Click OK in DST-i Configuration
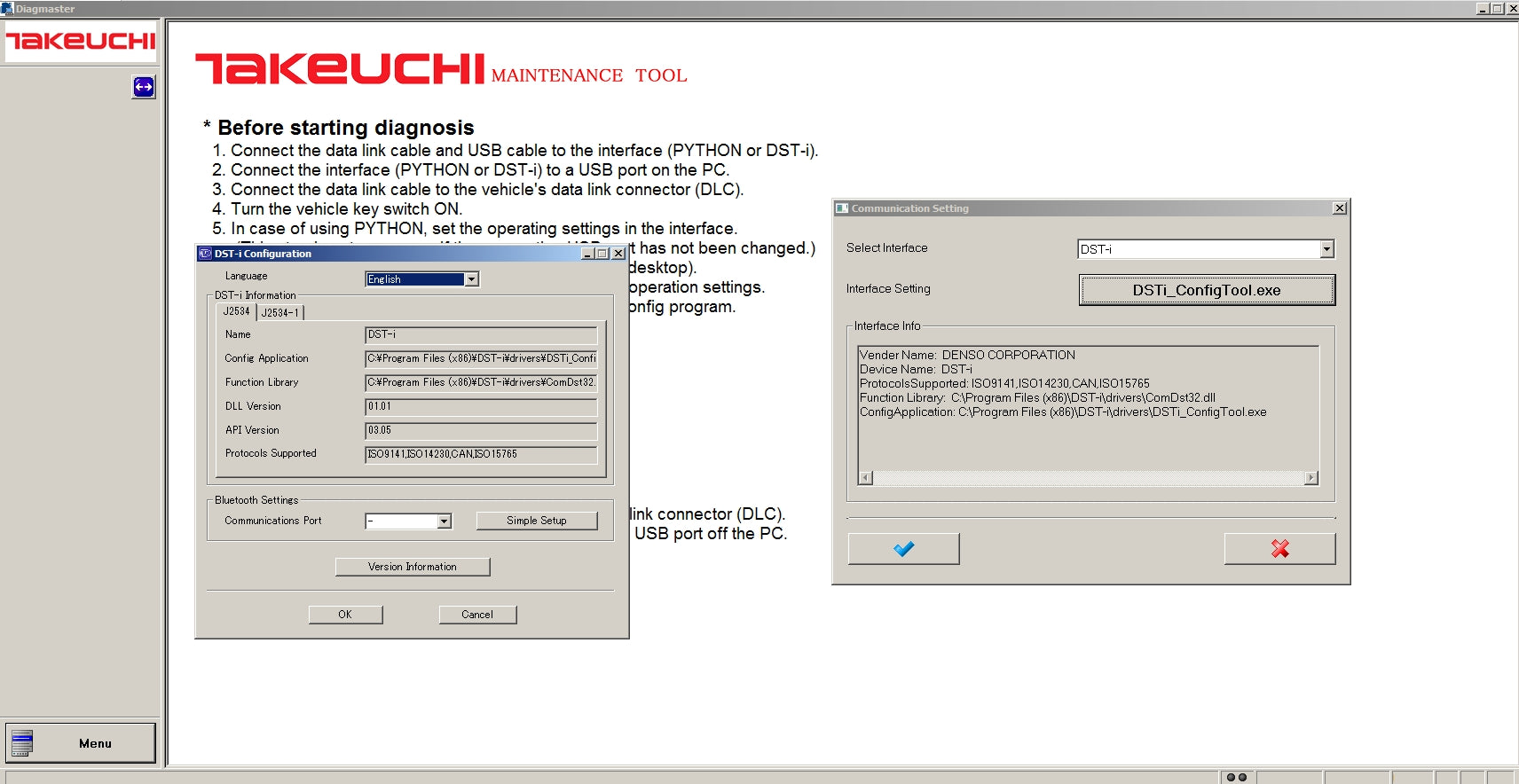This screenshot has width=1519, height=784. click(x=345, y=615)
